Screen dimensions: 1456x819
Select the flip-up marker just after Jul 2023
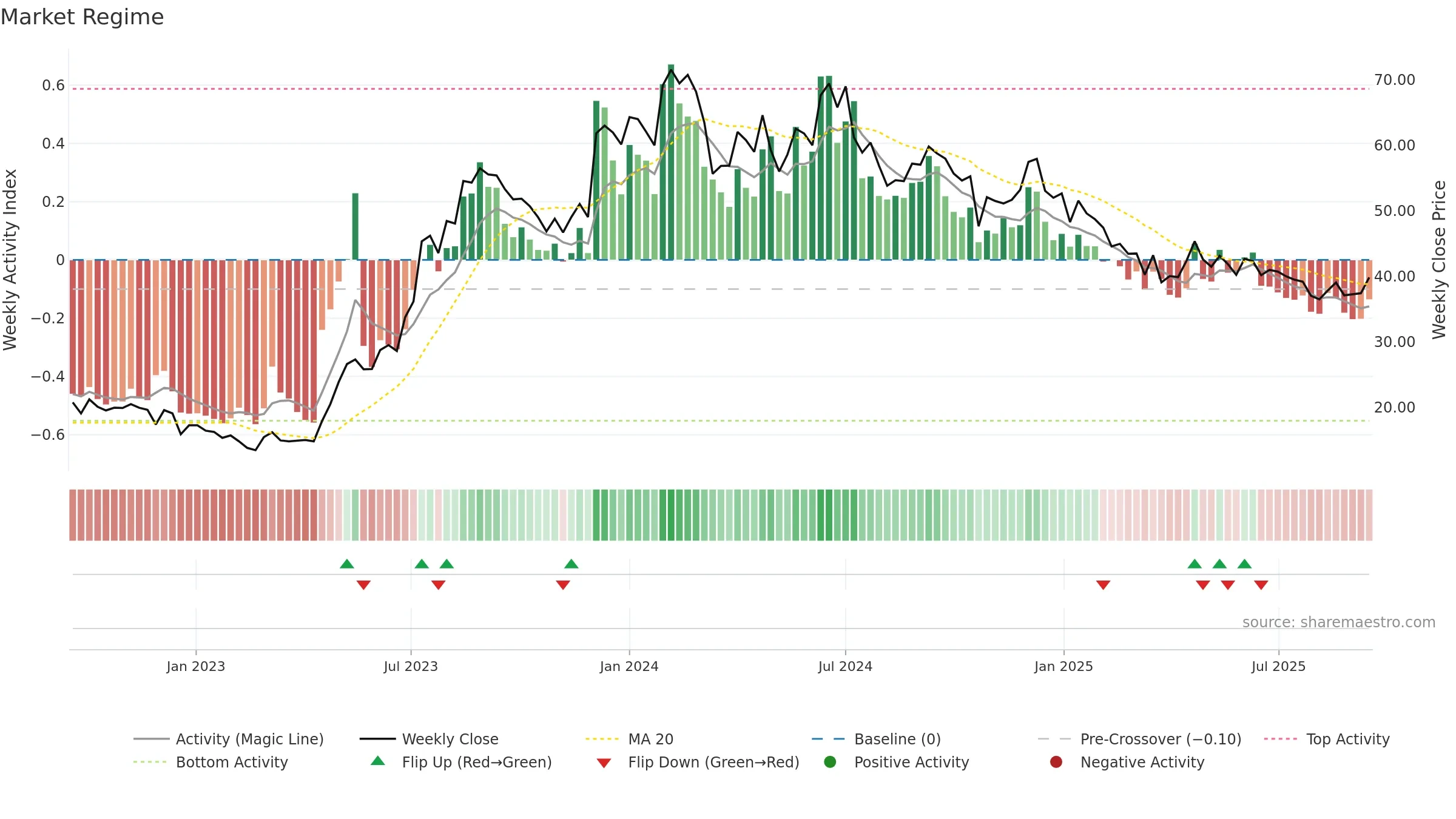tap(422, 564)
